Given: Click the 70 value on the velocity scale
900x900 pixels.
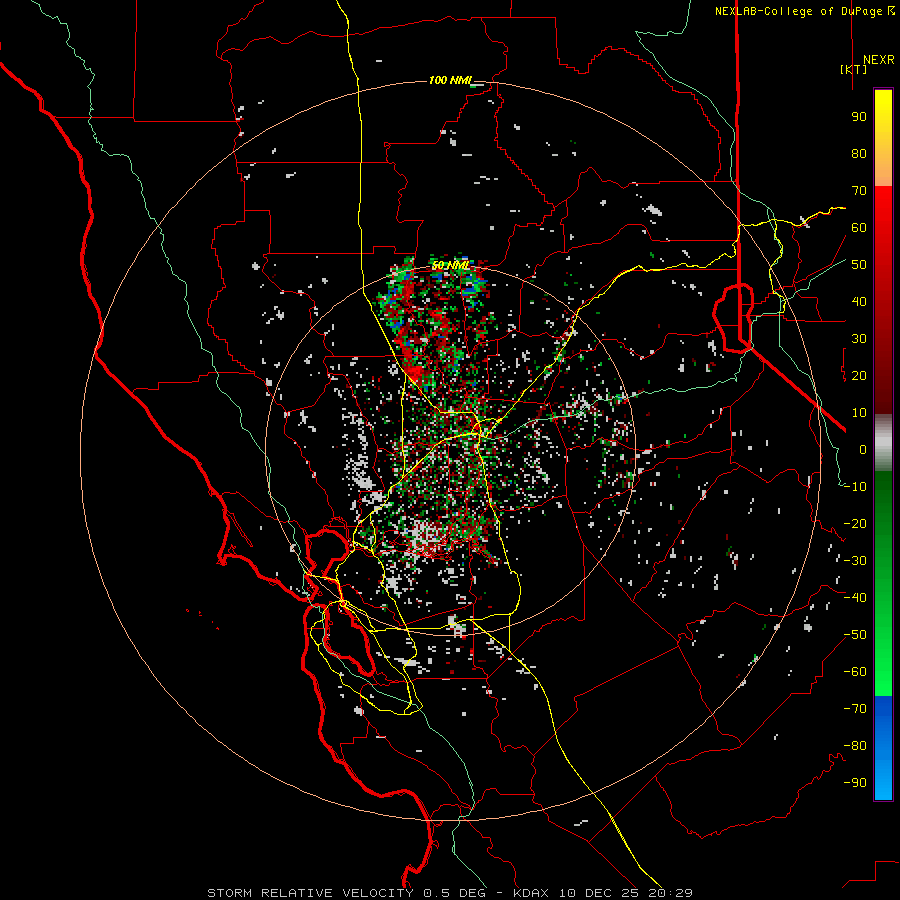Looking at the screenshot, I should pos(859,191).
